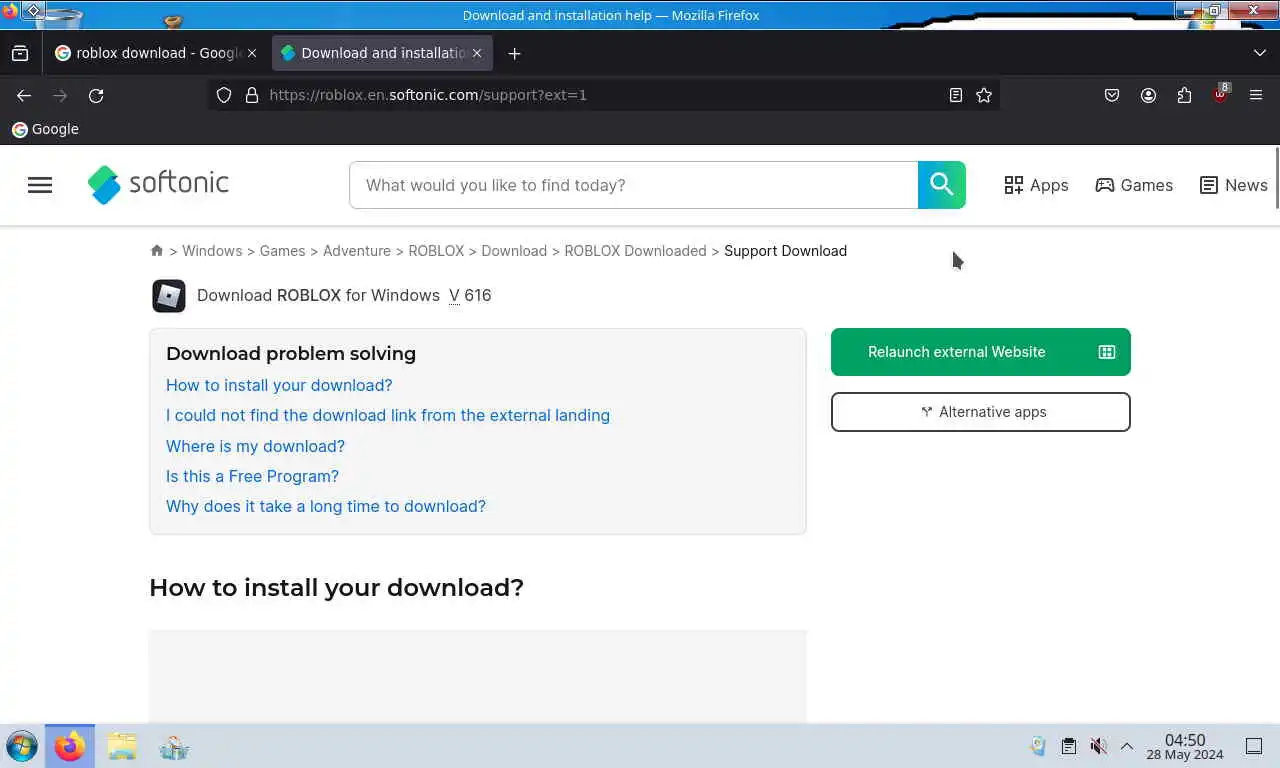1280x768 pixels.
Task: Click Alternative apps button
Action: [981, 412]
